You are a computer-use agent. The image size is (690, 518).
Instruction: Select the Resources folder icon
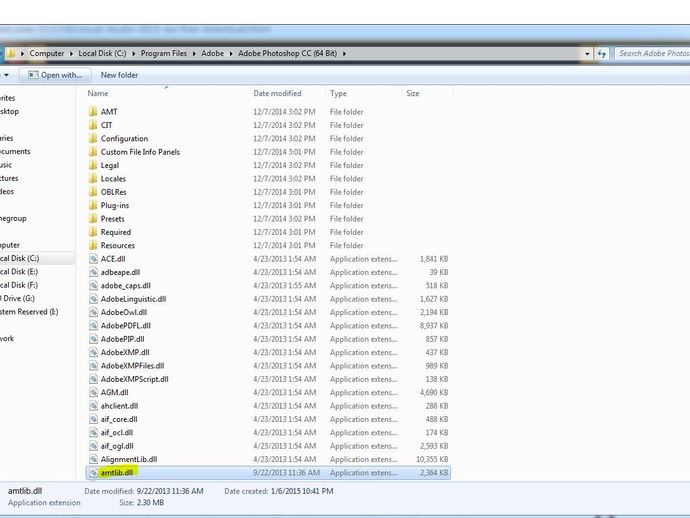(x=93, y=245)
